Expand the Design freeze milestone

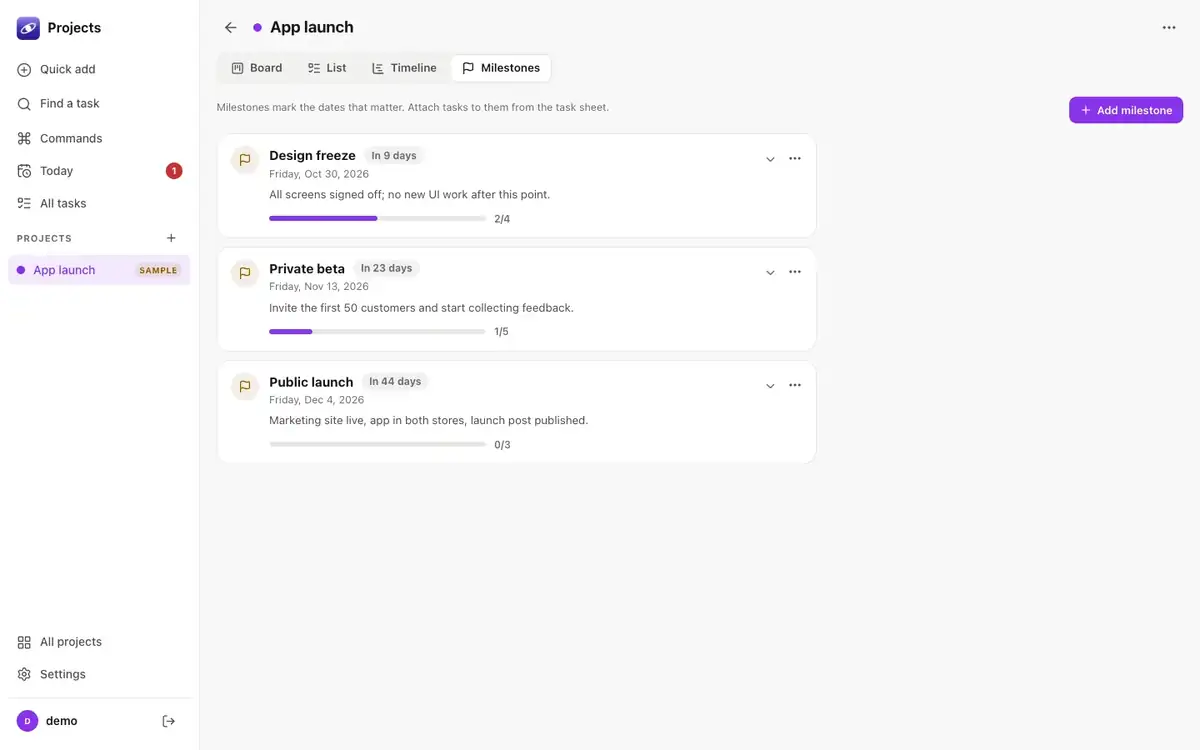(x=770, y=159)
